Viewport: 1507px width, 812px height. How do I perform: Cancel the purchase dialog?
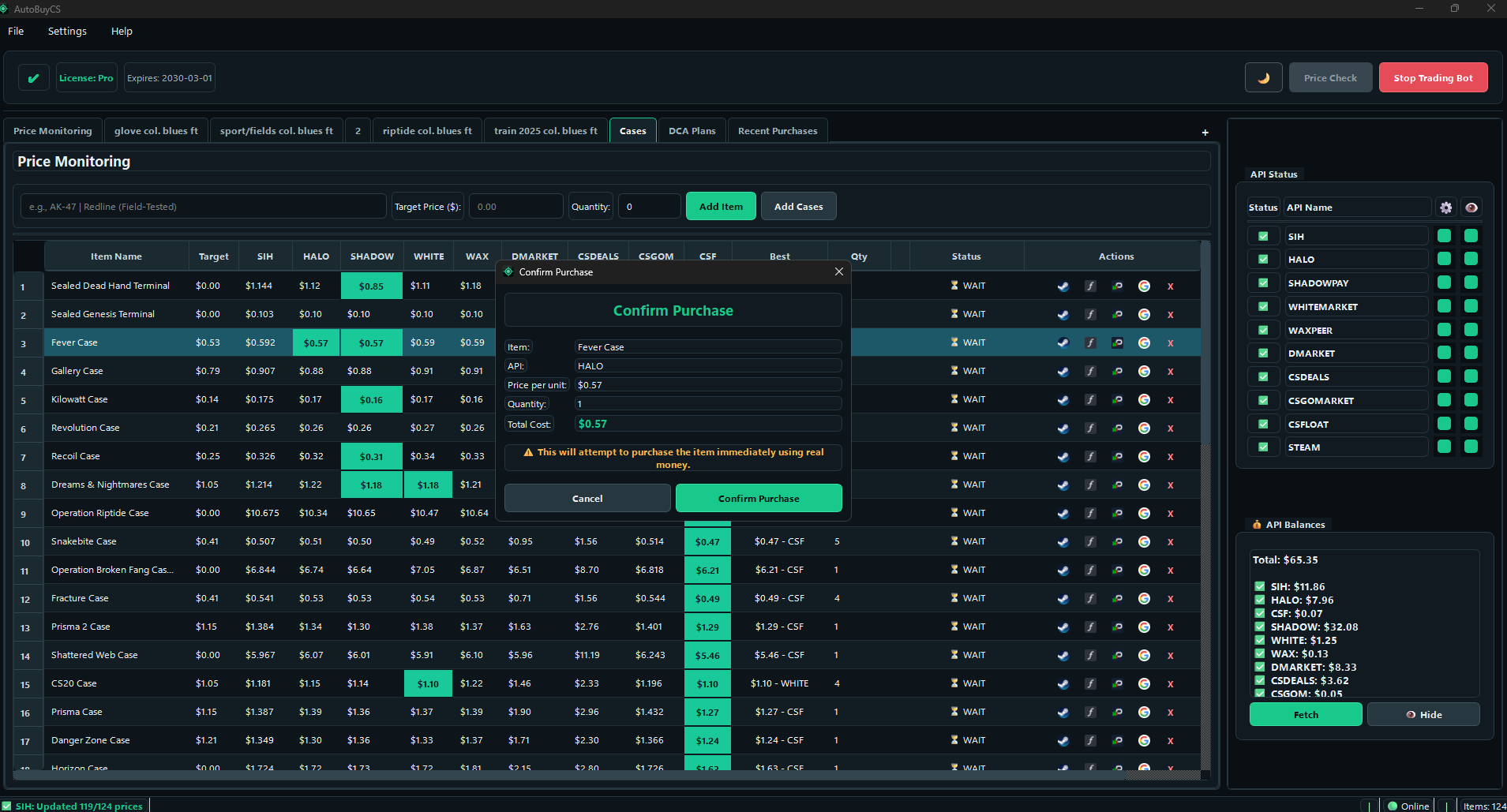point(587,498)
